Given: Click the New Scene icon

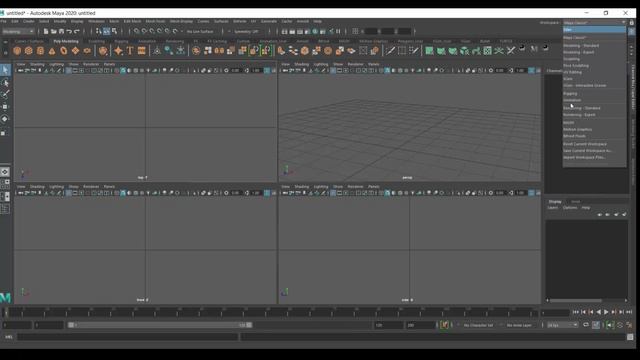Looking at the screenshot, I should coord(46,31).
